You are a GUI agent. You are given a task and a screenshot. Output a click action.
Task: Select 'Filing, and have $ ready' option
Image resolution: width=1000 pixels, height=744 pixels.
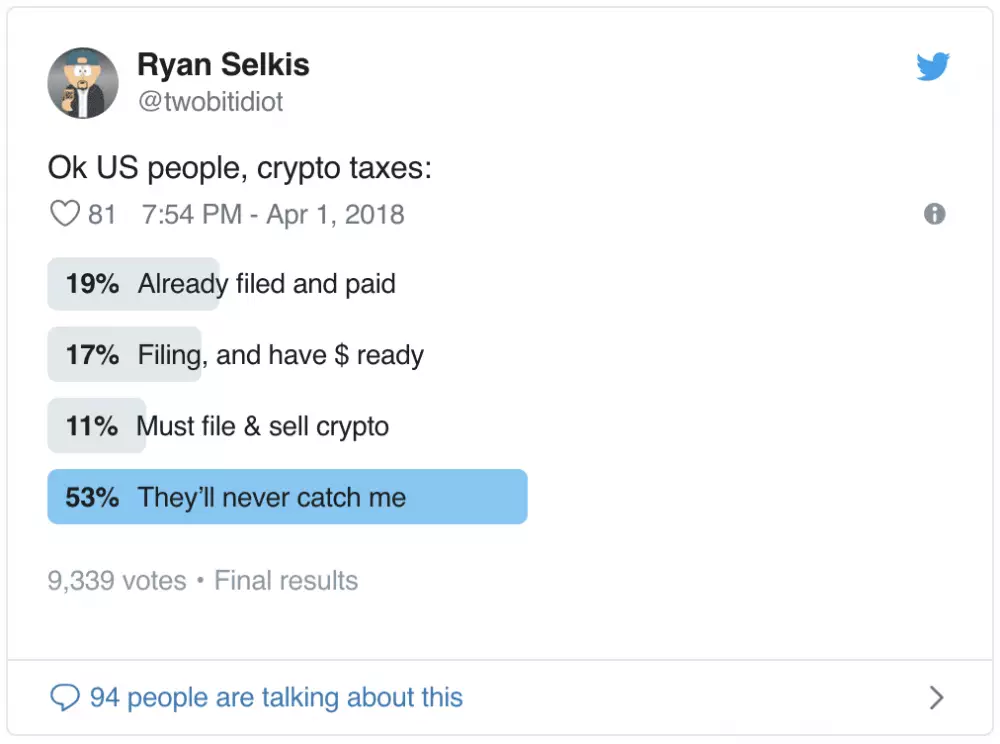click(280, 355)
